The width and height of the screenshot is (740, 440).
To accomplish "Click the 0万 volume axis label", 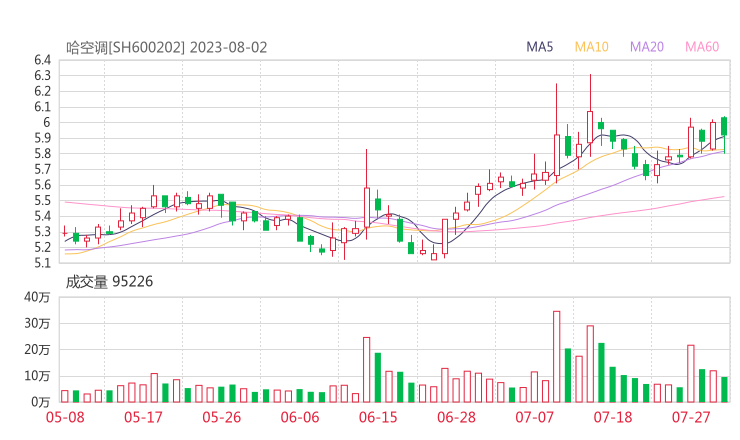I will [40, 402].
